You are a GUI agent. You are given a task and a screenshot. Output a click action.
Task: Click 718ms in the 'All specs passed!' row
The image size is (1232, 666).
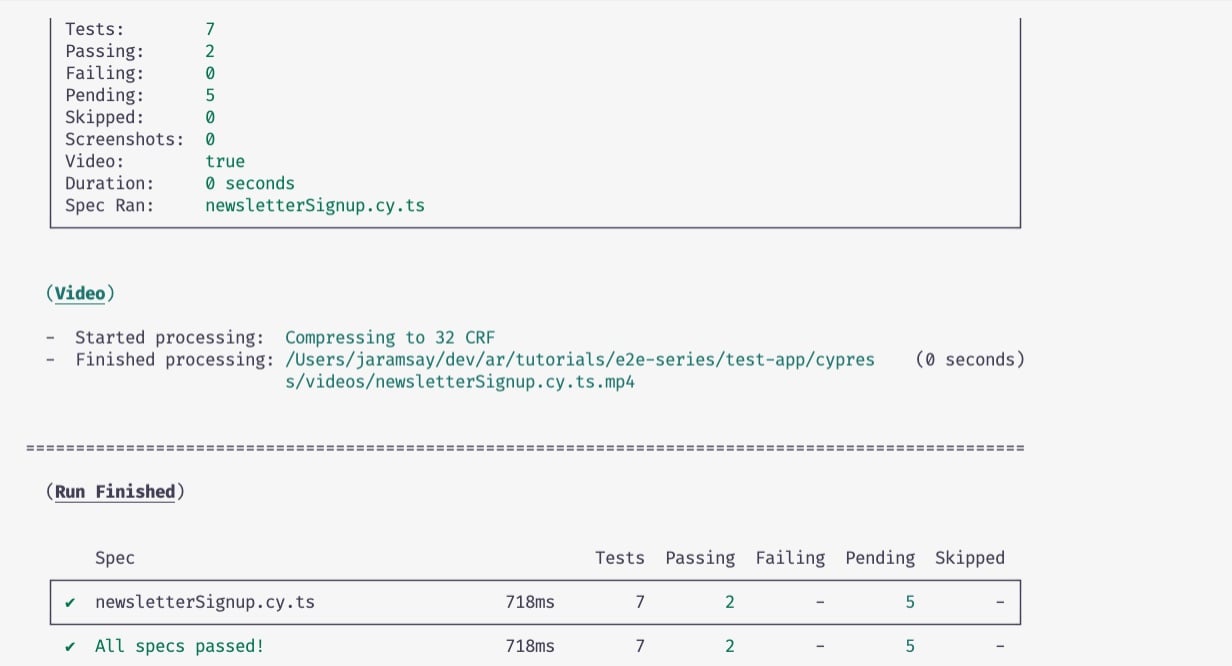click(530, 646)
